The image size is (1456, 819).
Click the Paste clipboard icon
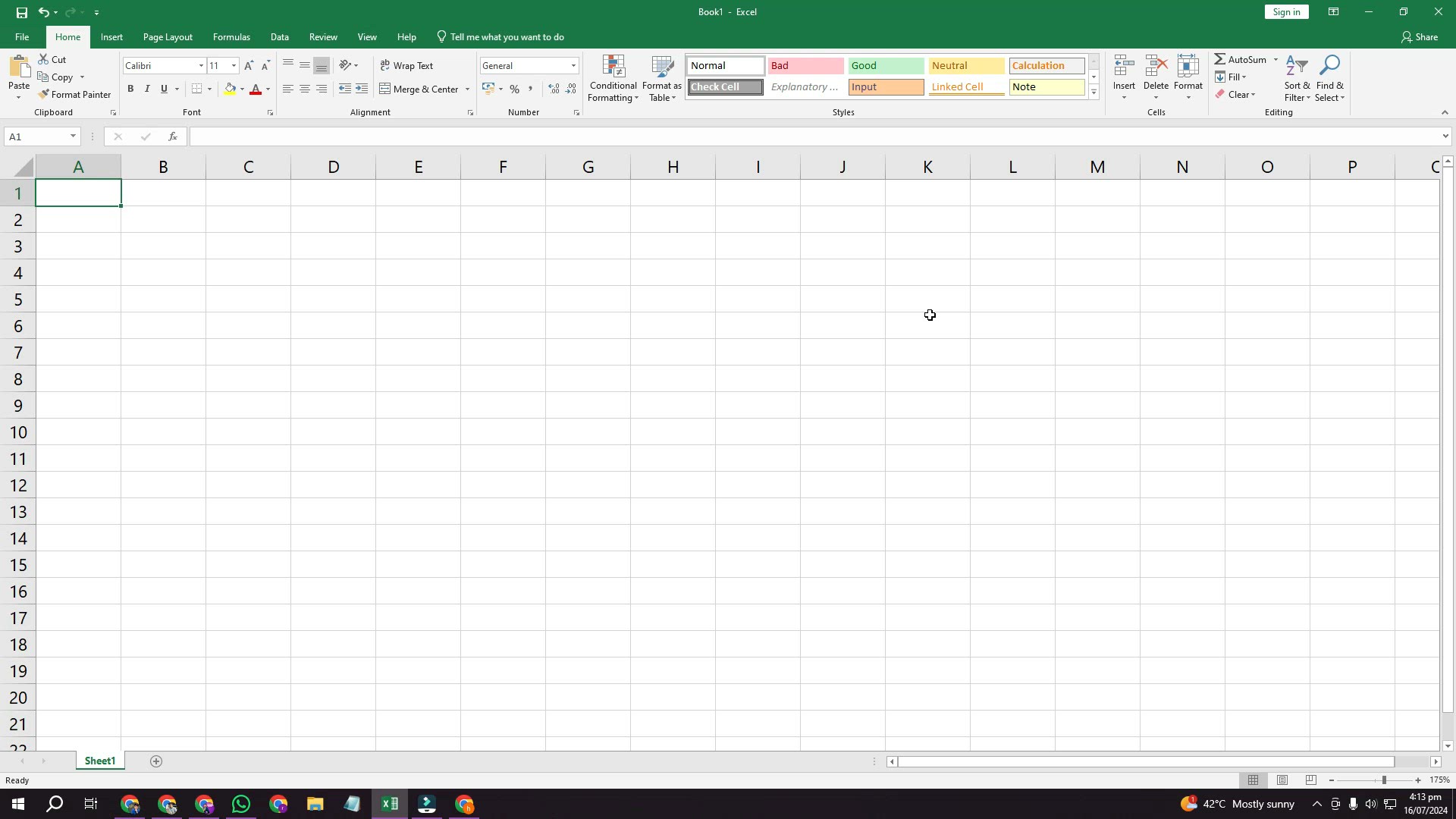19,67
